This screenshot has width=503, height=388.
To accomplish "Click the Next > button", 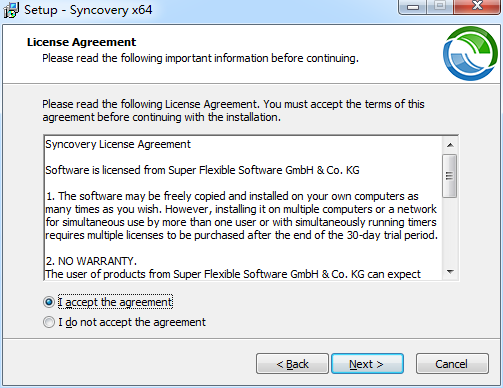I will [367, 364].
